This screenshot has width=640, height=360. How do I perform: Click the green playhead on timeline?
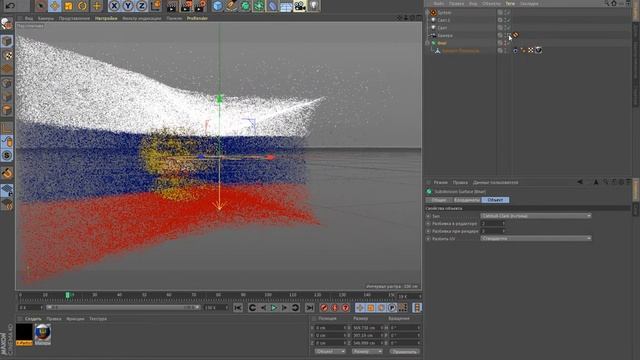tap(68, 295)
